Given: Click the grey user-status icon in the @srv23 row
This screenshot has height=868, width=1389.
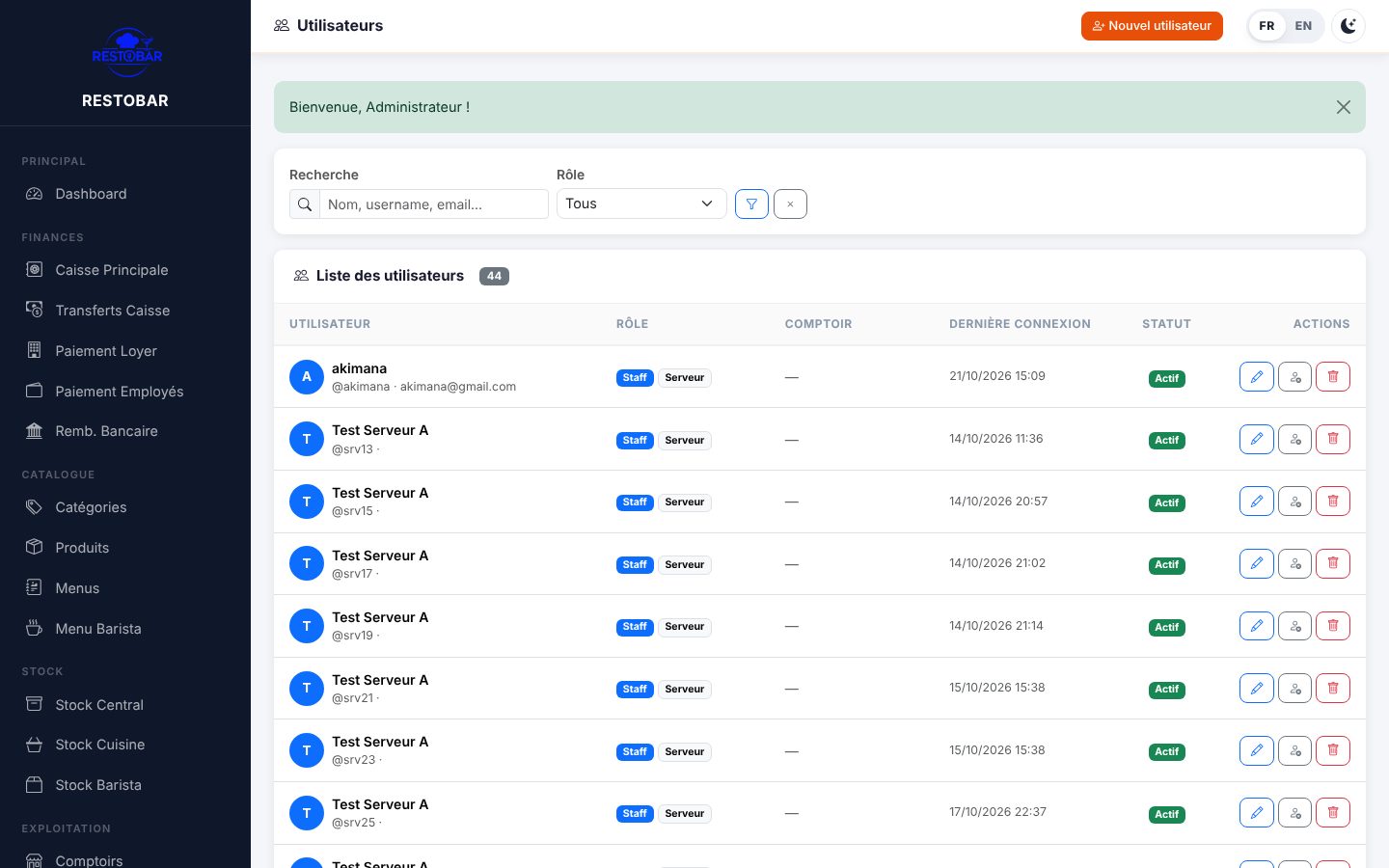Looking at the screenshot, I should 1294,750.
